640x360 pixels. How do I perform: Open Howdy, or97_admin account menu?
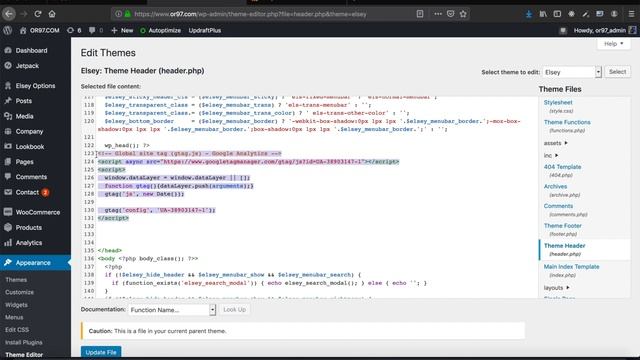pyautogui.click(x=605, y=30)
